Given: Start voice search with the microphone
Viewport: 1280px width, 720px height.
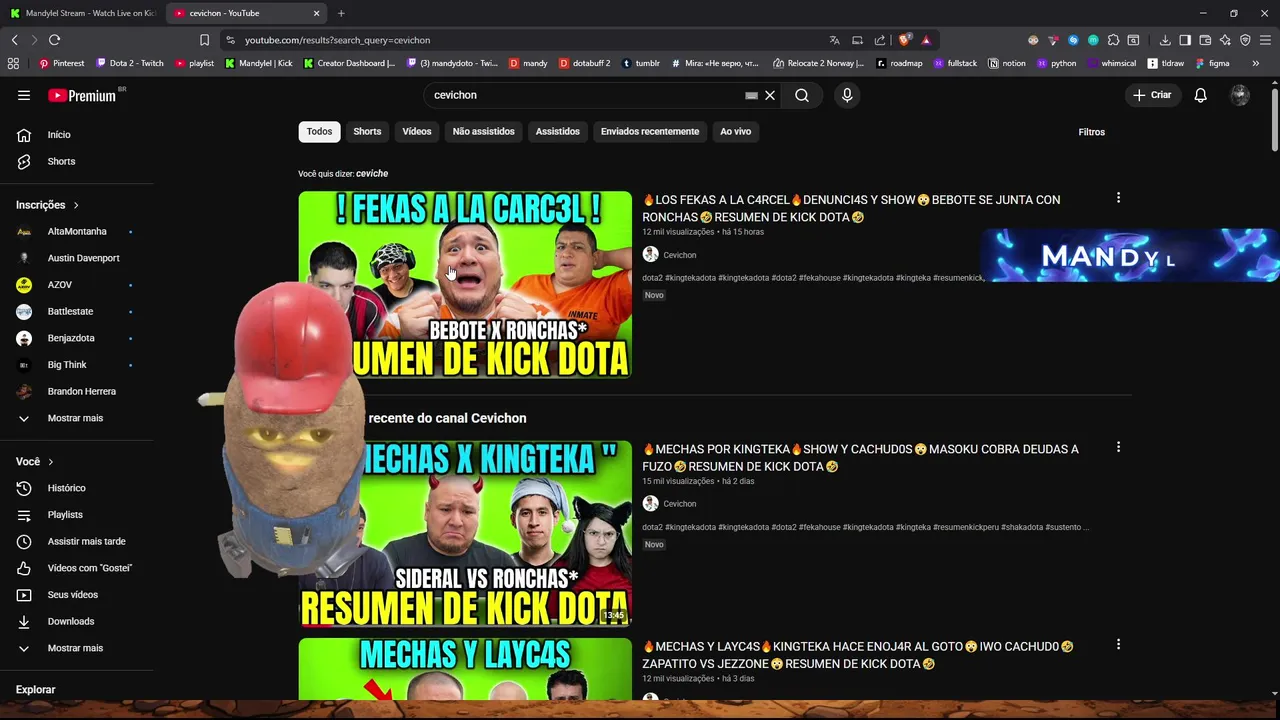Looking at the screenshot, I should 847,95.
